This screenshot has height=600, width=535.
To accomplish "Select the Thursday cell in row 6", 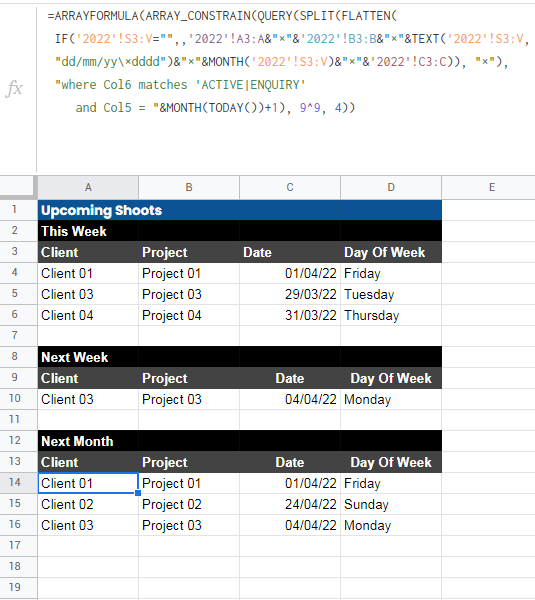I will (x=391, y=315).
